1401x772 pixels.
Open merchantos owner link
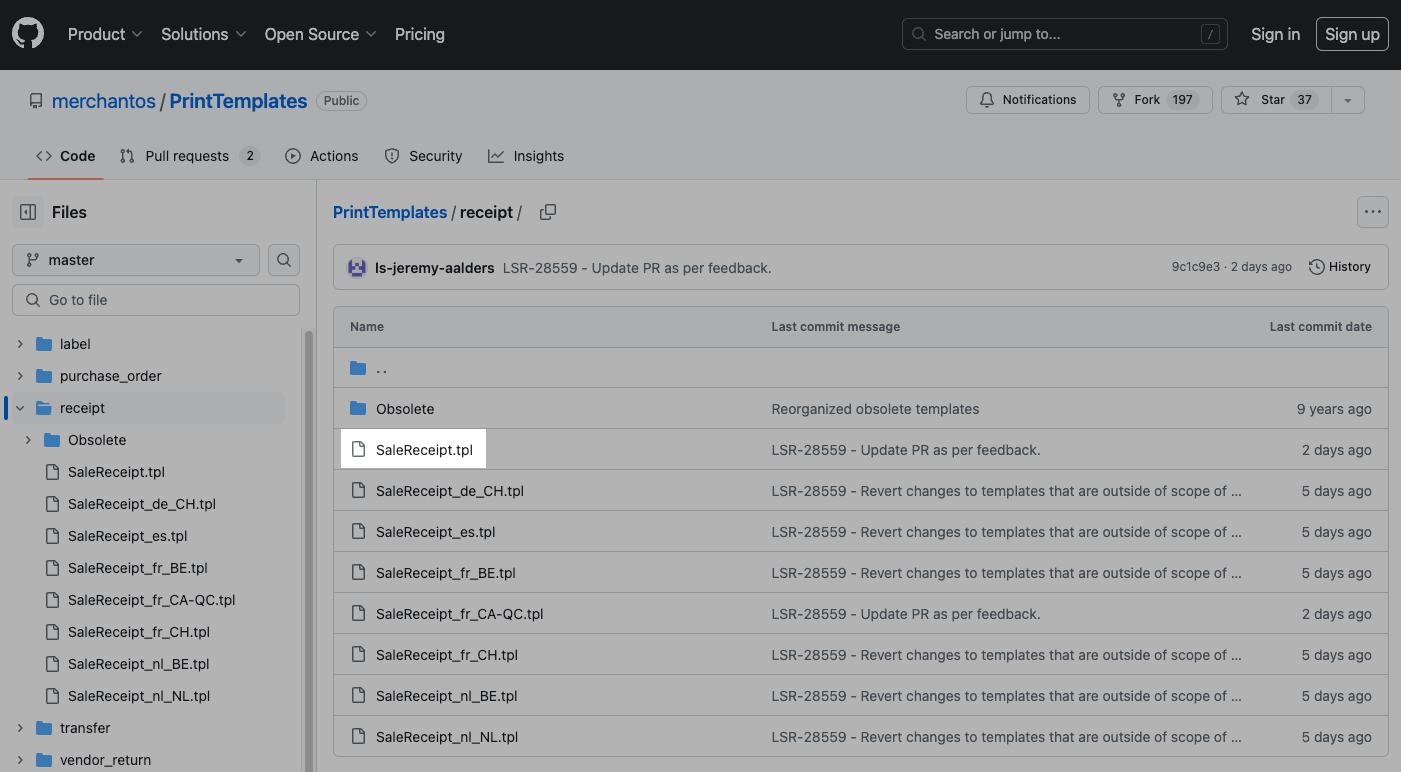[x=104, y=101]
